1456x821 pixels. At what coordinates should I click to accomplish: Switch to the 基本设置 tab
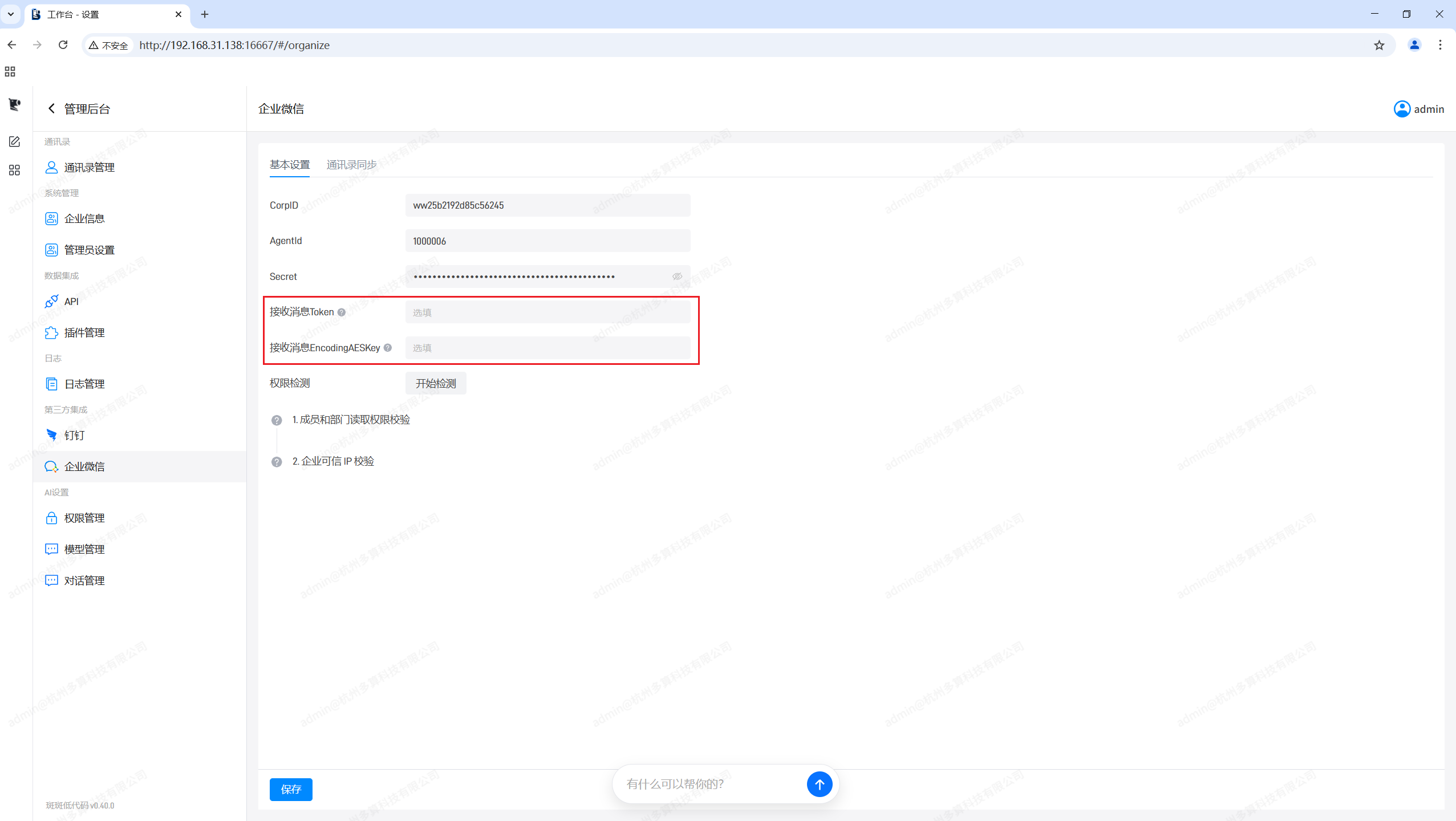point(290,165)
